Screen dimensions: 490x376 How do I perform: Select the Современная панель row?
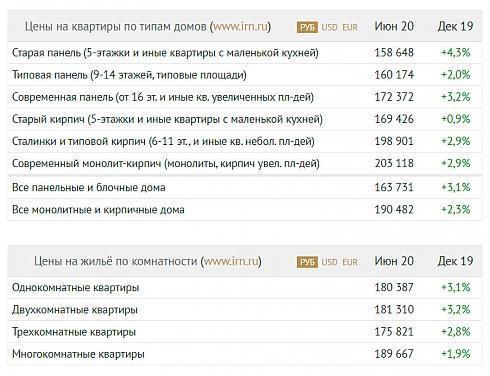(x=245, y=97)
